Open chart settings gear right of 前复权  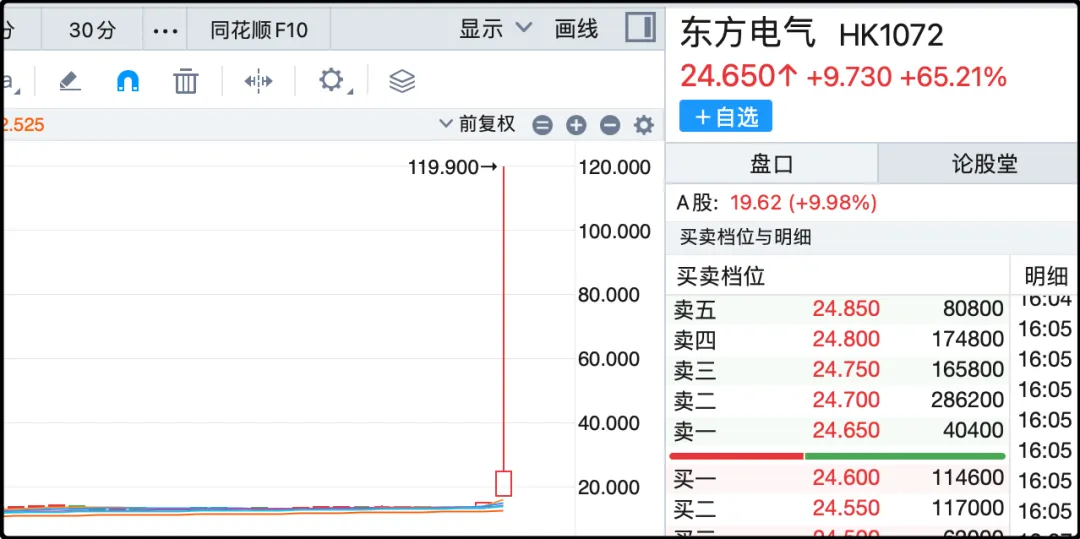pyautogui.click(x=644, y=125)
